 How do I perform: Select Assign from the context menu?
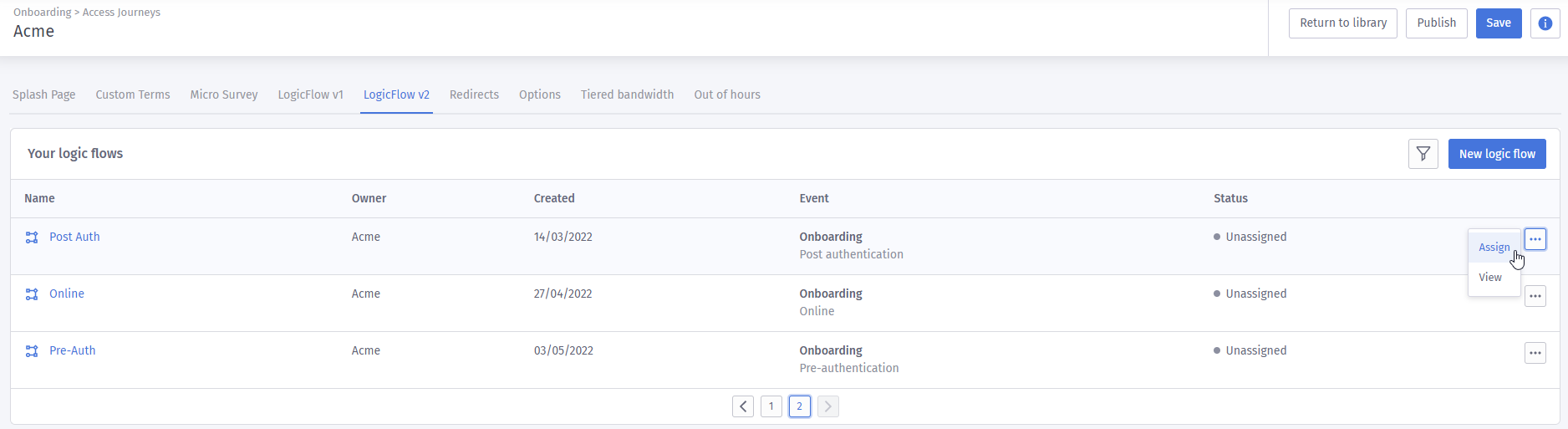(1494, 248)
